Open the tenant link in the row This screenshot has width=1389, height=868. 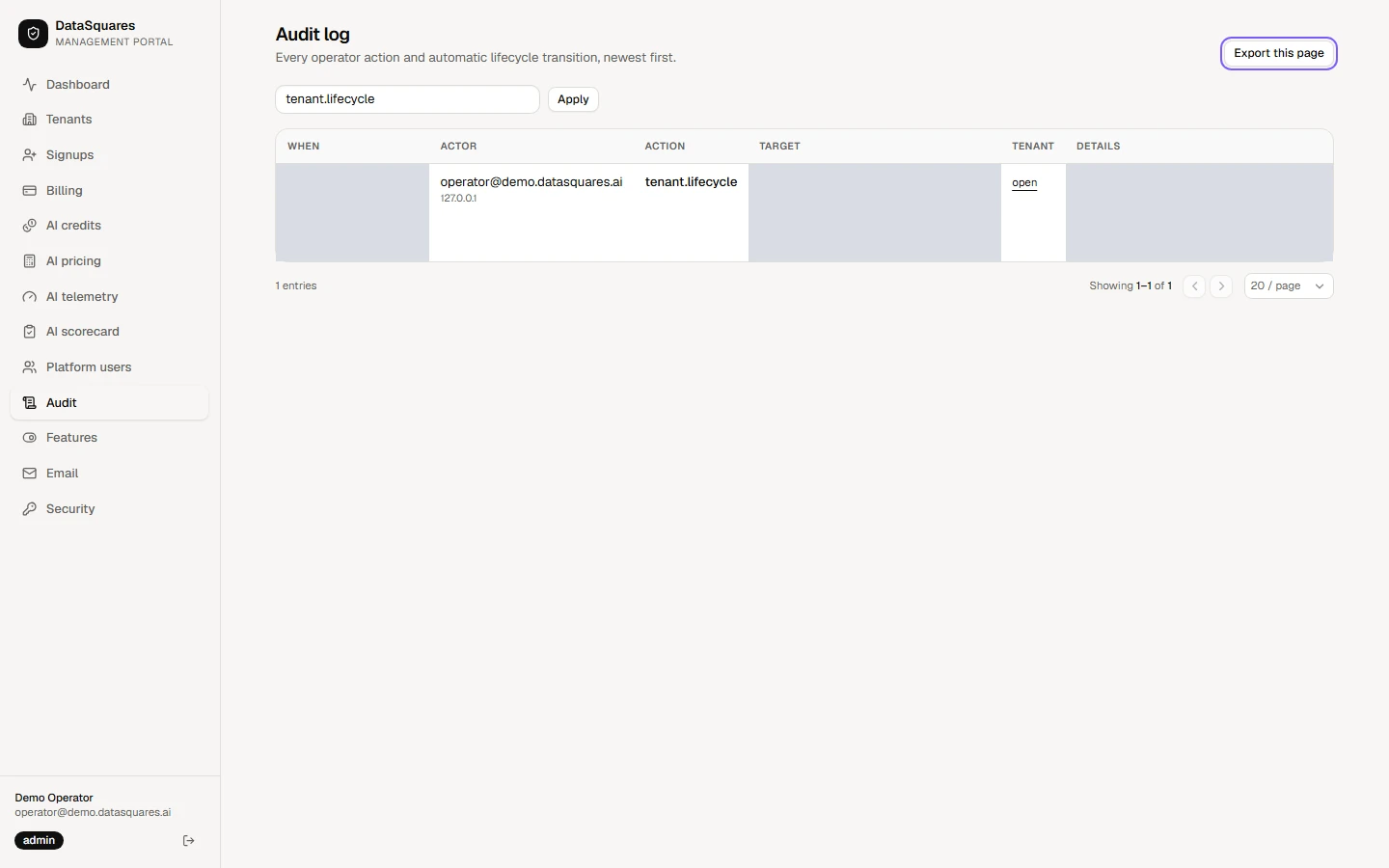[1024, 183]
